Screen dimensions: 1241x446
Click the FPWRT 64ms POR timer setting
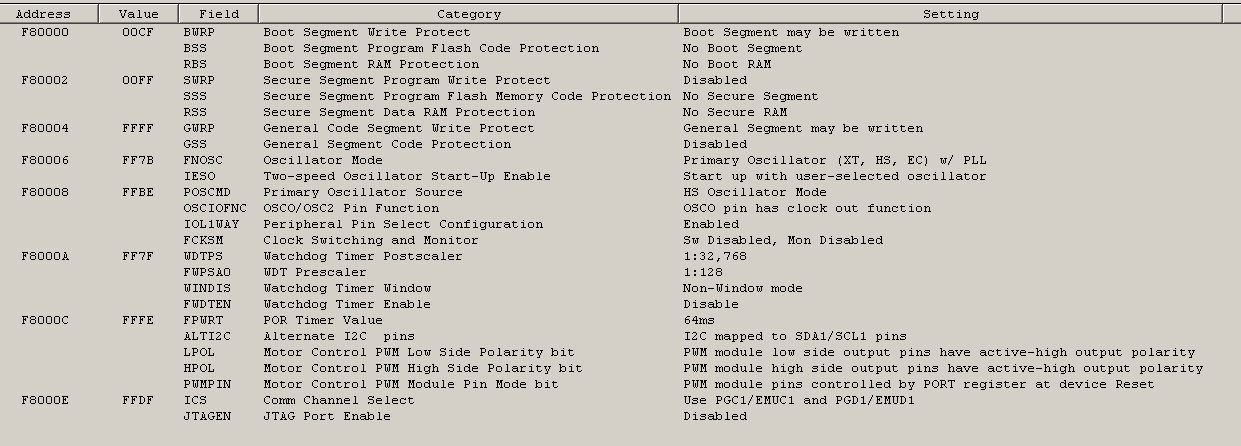pos(699,320)
